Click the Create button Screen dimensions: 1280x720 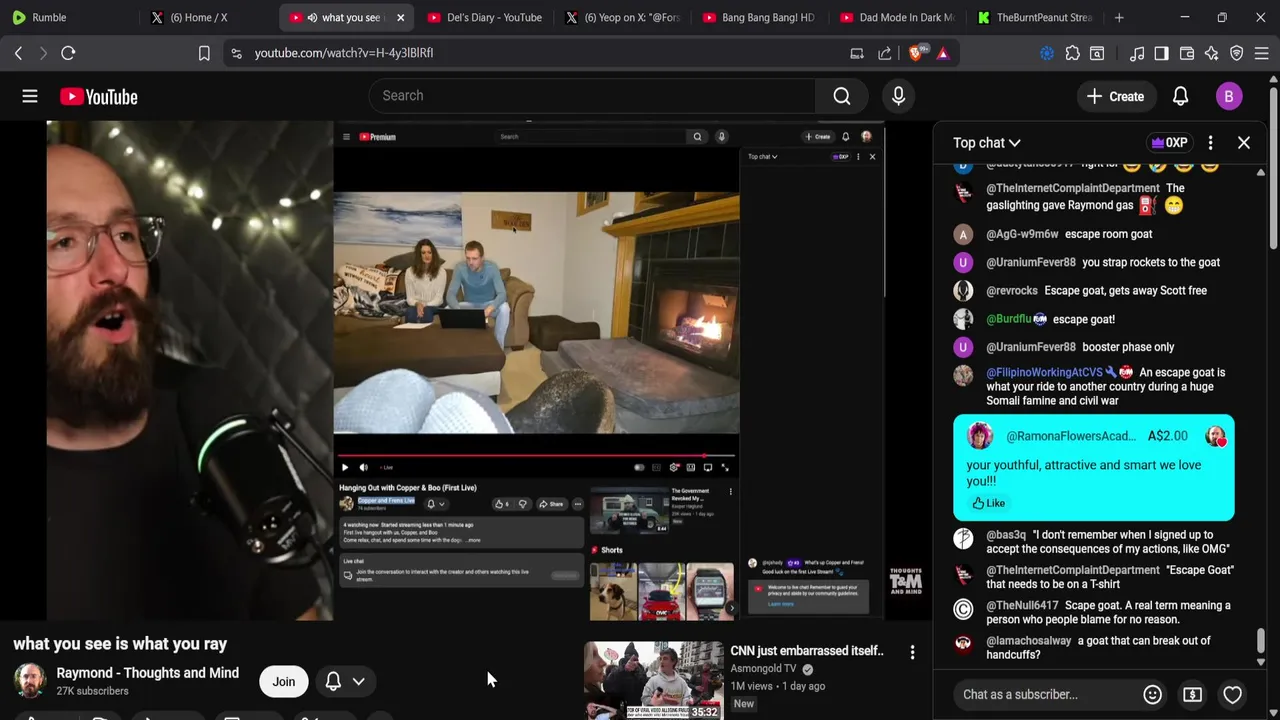point(1116,96)
